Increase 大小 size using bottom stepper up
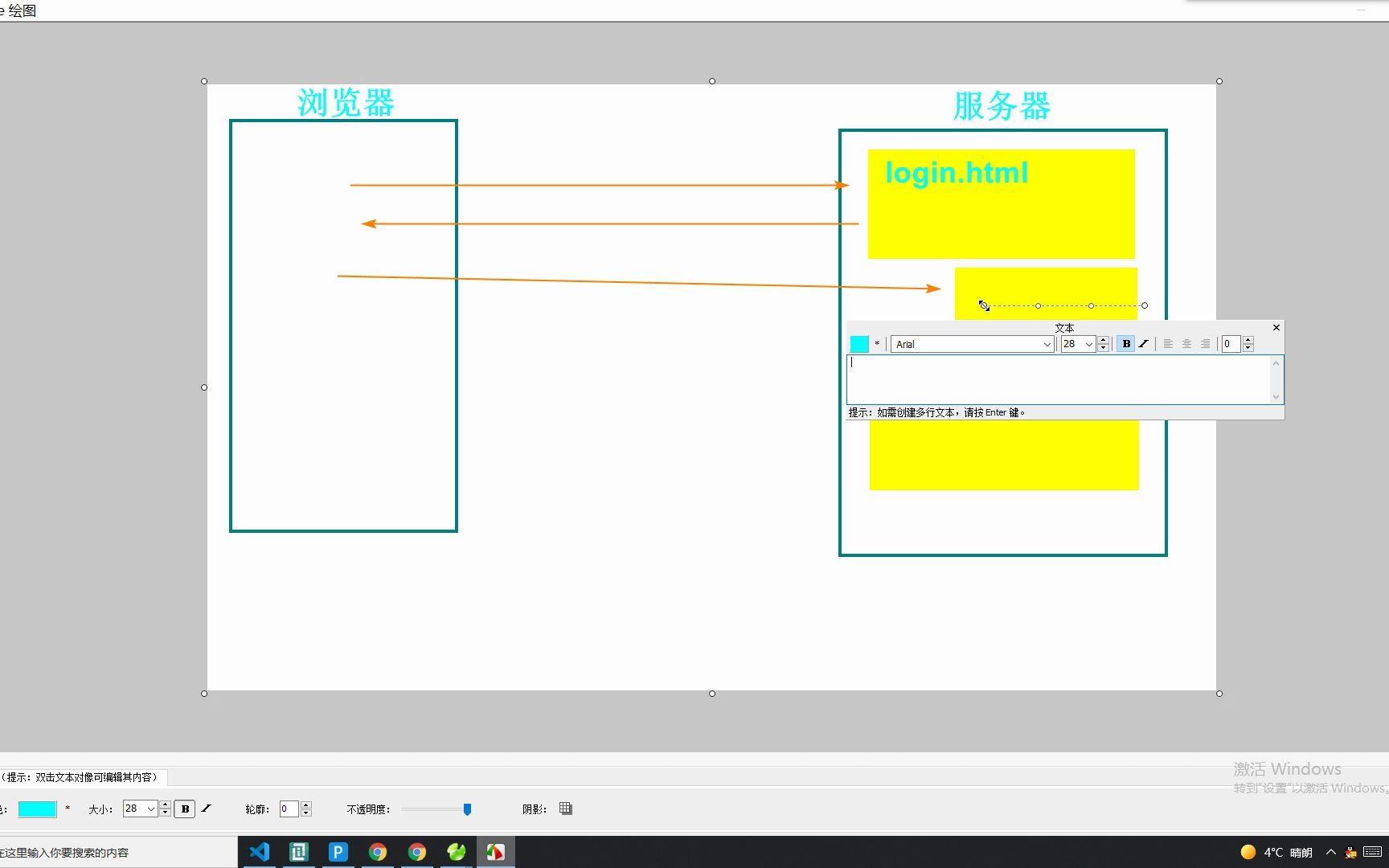Image resolution: width=1389 pixels, height=868 pixels. [165, 805]
